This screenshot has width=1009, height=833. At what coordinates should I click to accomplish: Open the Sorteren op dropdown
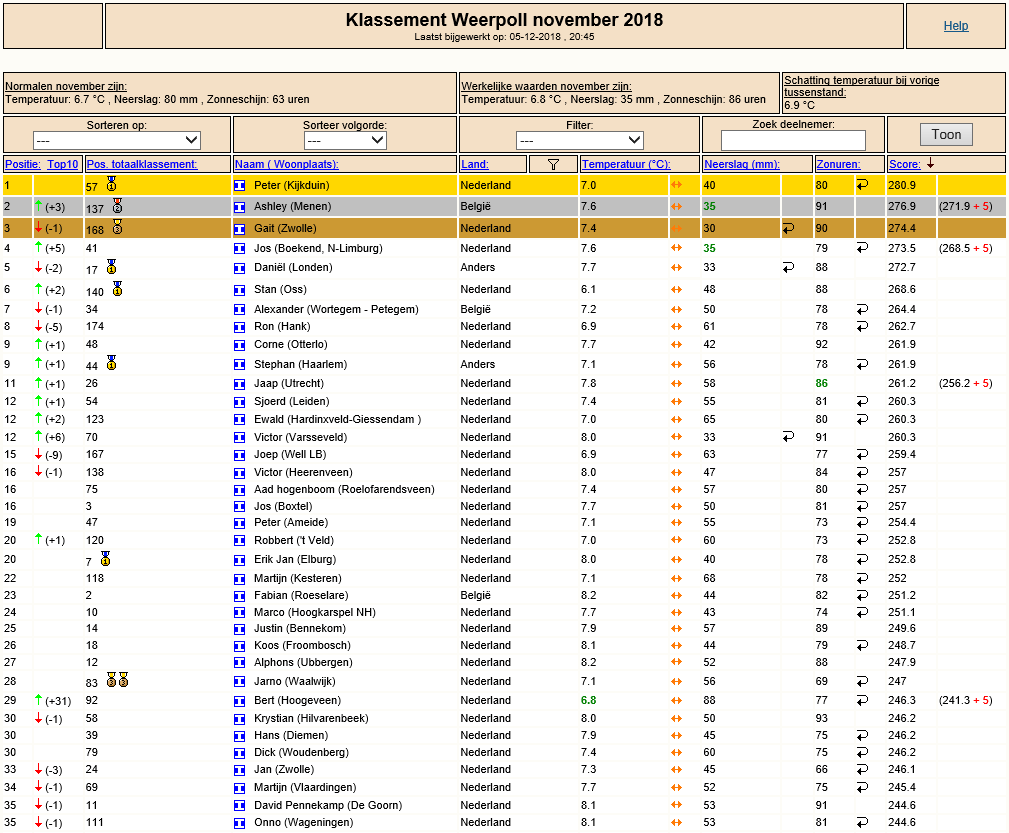coord(116,140)
